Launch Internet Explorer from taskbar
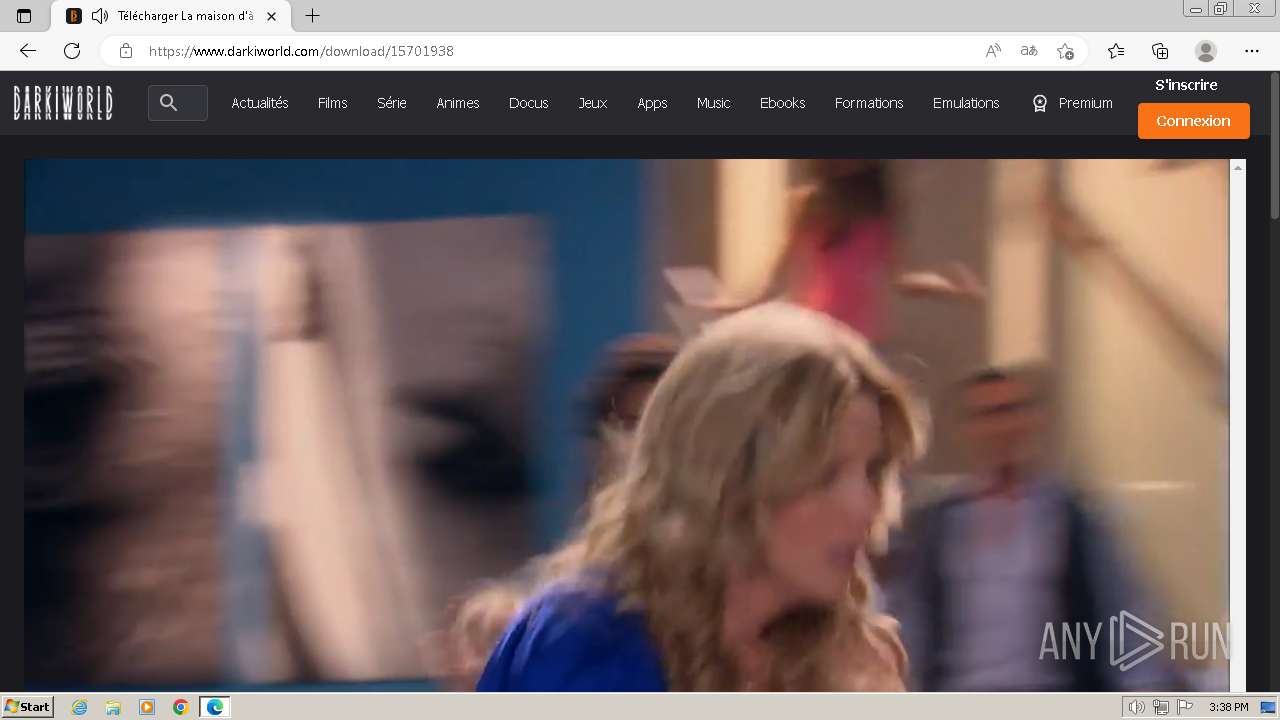The width and height of the screenshot is (1280, 720). (79, 707)
